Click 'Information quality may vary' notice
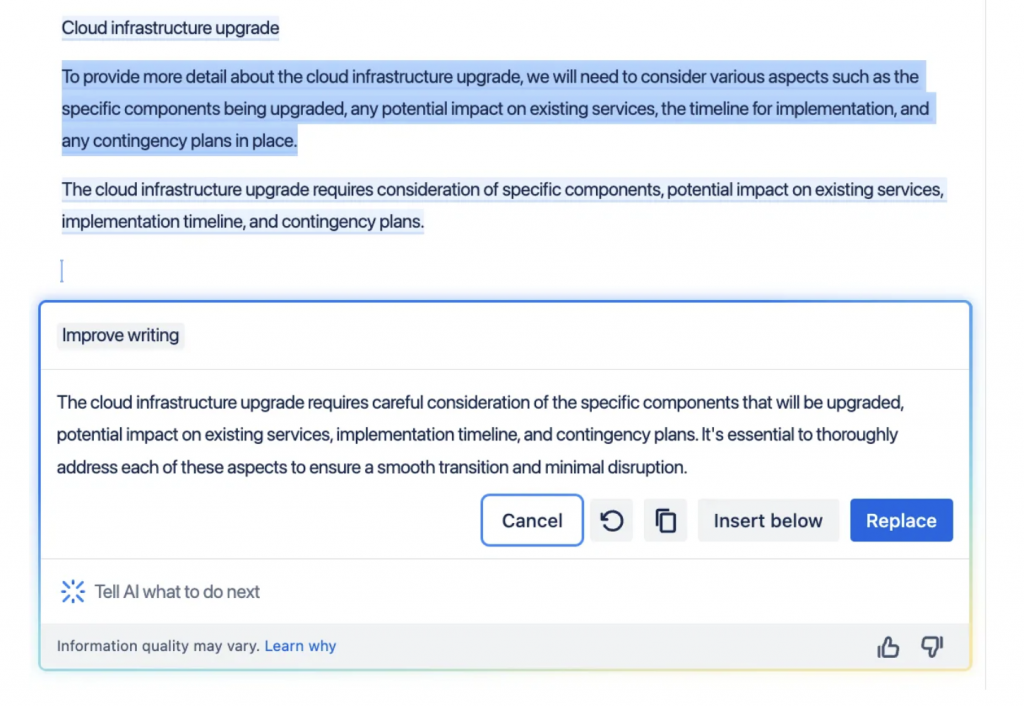This screenshot has height=706, width=1024. [x=158, y=646]
